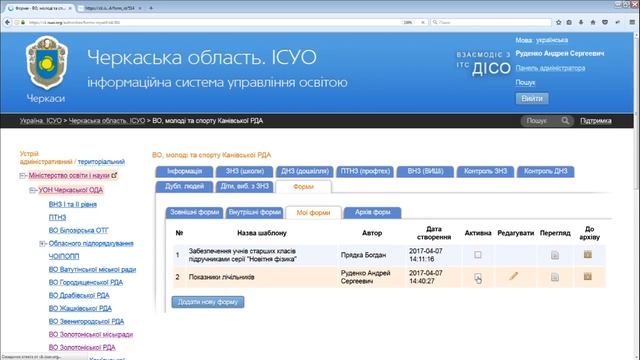The height and width of the screenshot is (360, 640).
Task: Open ВО Ватутінської міської ради link
Action: 92,270
